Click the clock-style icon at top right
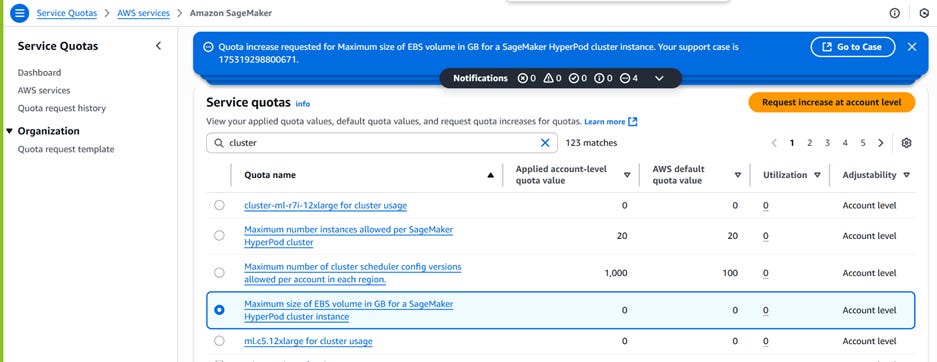 point(924,13)
